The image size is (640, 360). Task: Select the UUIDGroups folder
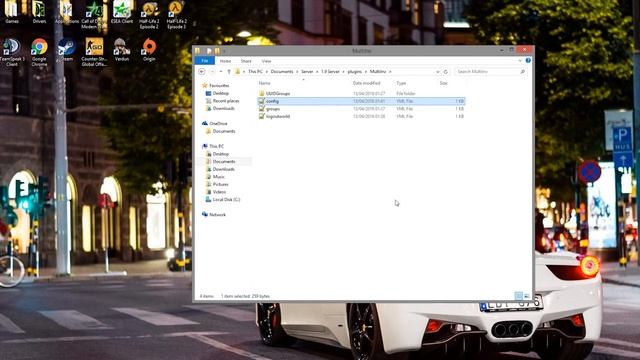[x=361, y=93]
